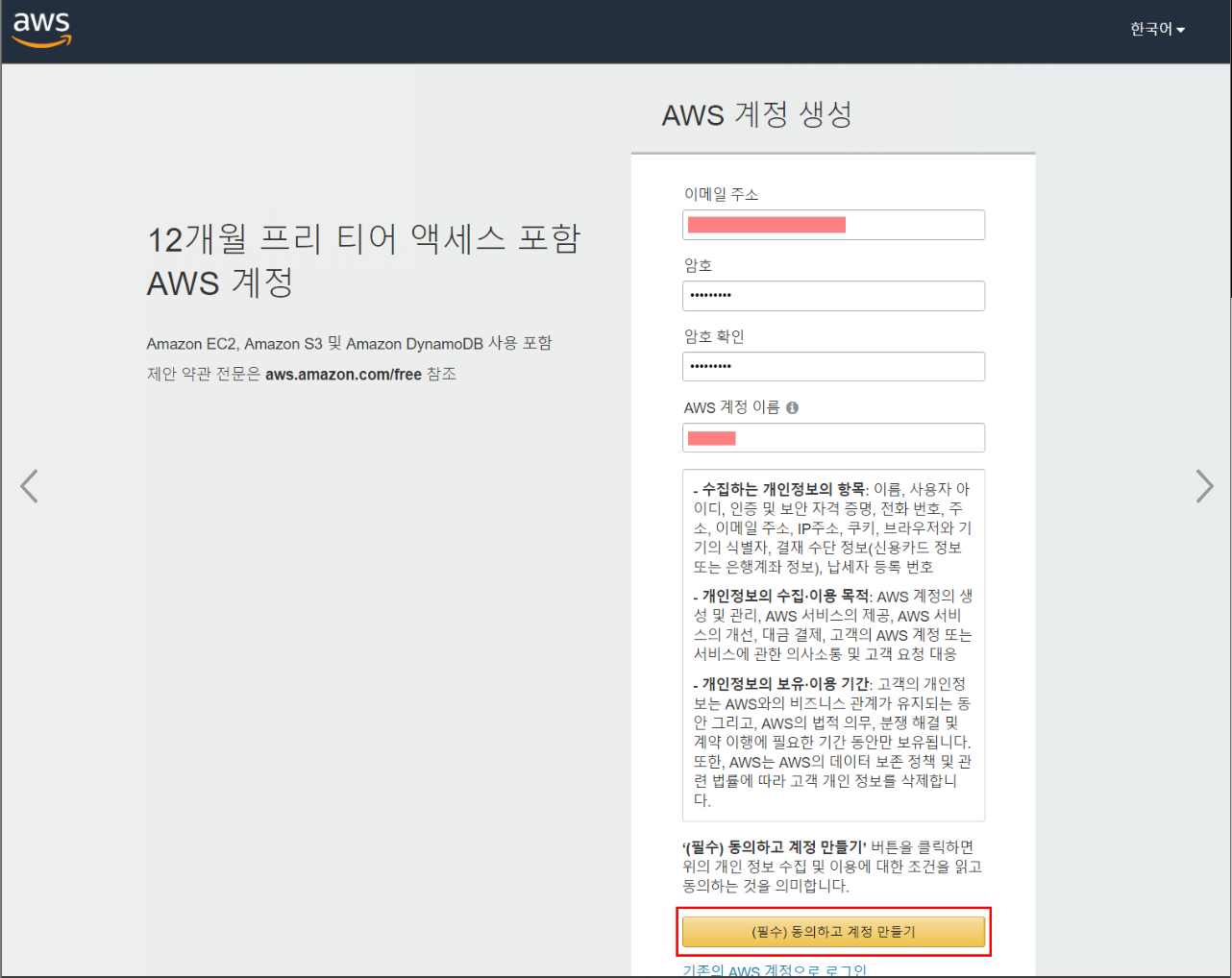Open the 한국어 language dropdown
This screenshot has width=1232, height=978.
[1157, 30]
